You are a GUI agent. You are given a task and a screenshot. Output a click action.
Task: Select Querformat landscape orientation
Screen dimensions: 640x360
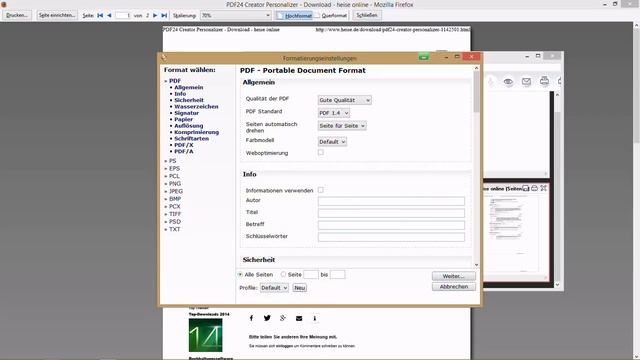[331, 16]
